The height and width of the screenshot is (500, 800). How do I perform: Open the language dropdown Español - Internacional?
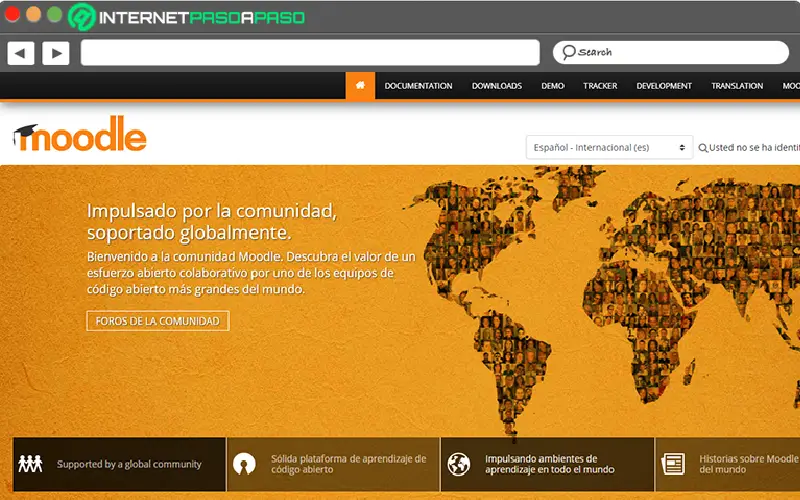coord(609,147)
